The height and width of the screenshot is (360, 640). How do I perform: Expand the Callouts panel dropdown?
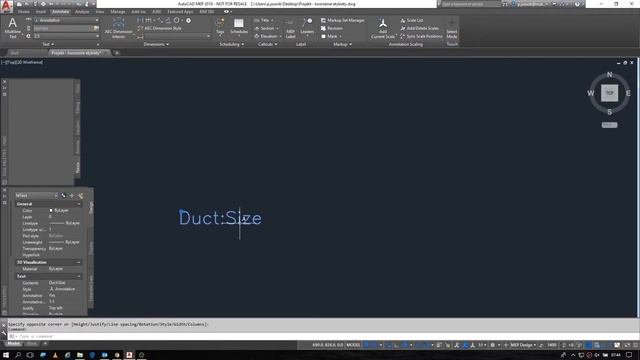(x=267, y=44)
